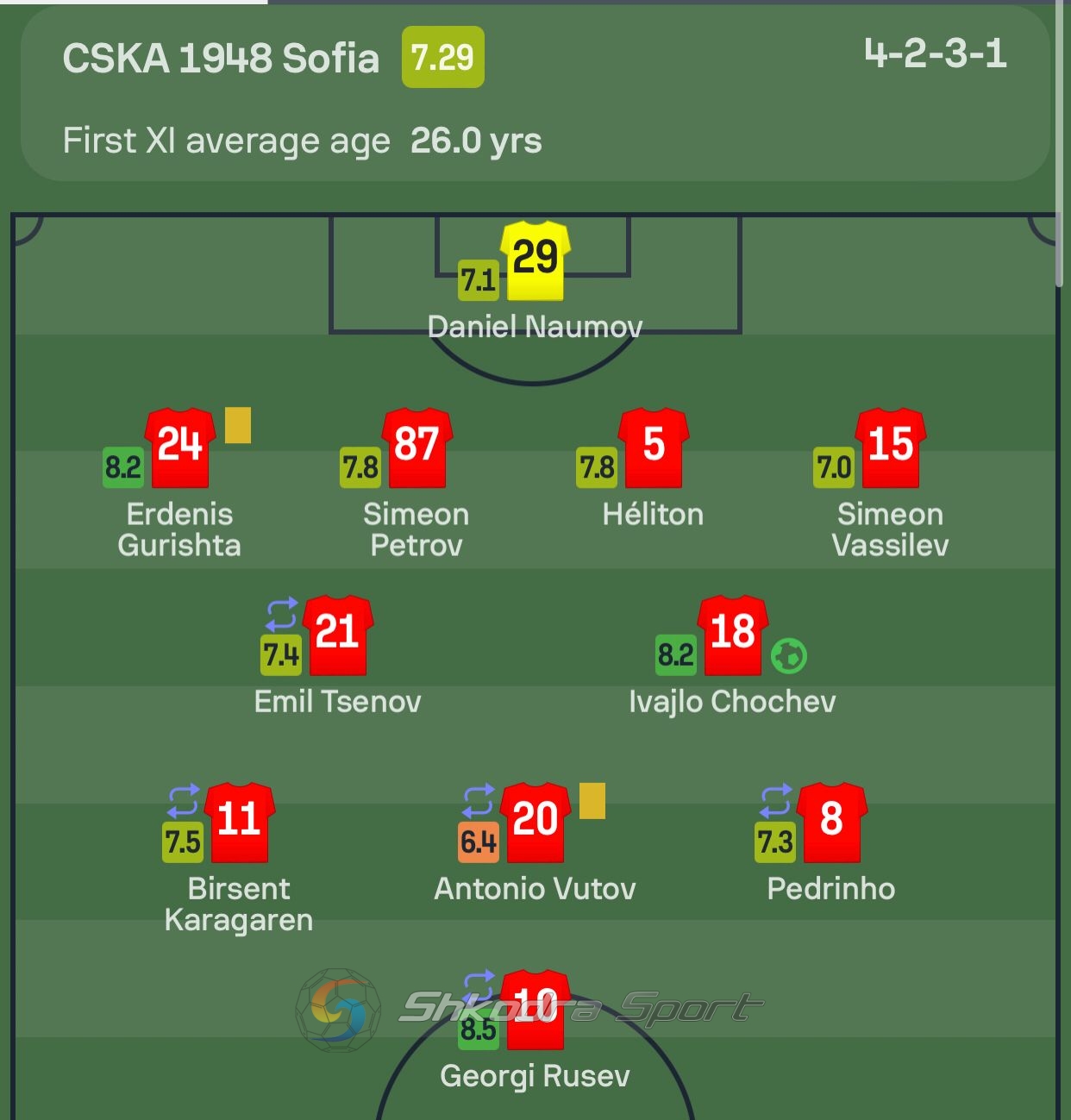Tap Héliton's number 5 shirt
The height and width of the screenshot is (1120, 1071).
654,447
